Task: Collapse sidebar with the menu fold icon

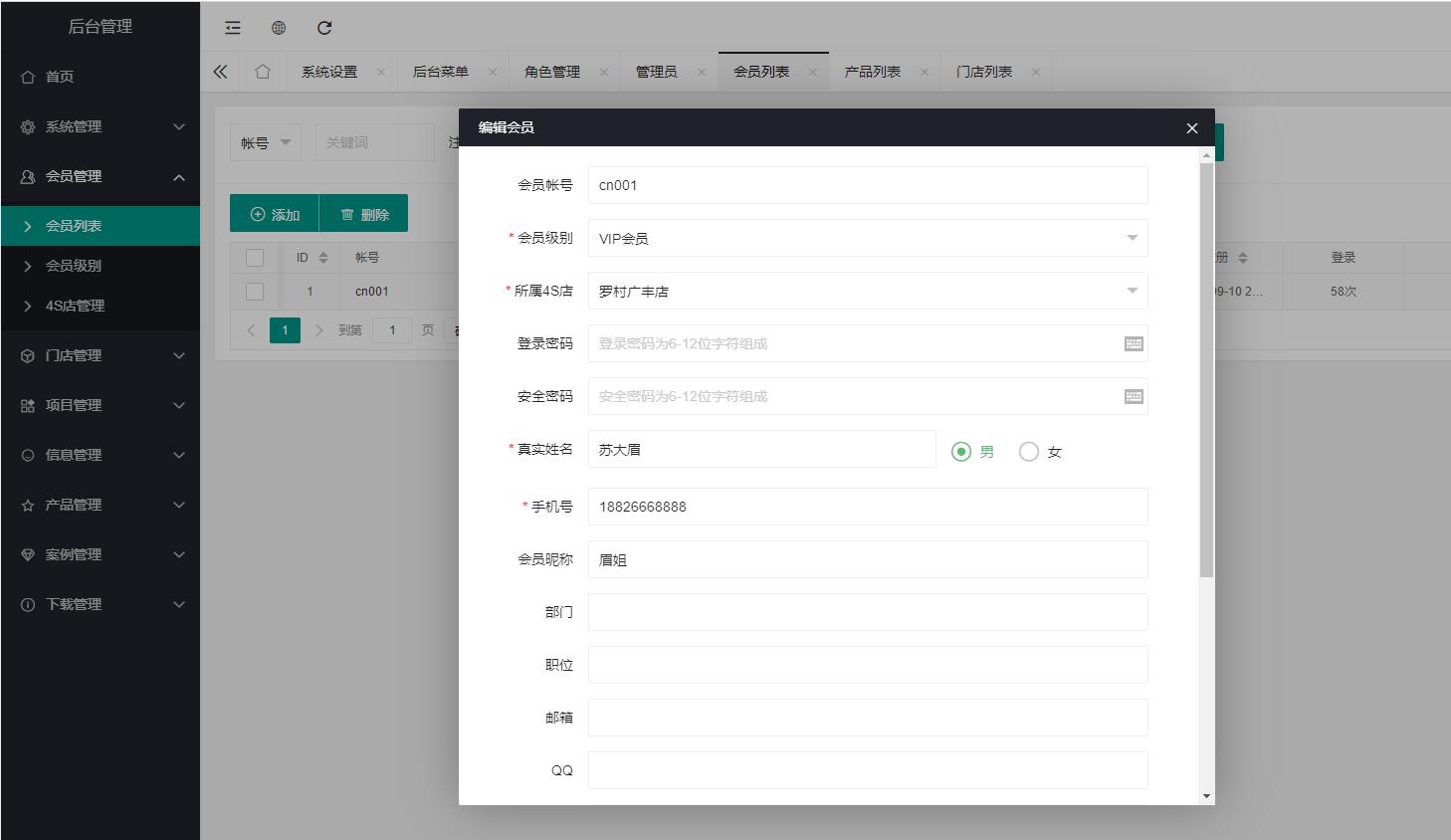Action: pyautogui.click(x=233, y=28)
